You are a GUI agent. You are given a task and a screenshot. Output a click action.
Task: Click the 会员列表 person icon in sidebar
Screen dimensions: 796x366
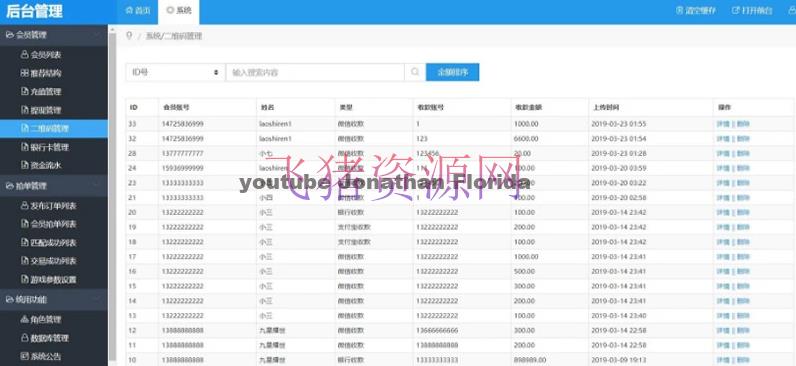coord(24,54)
